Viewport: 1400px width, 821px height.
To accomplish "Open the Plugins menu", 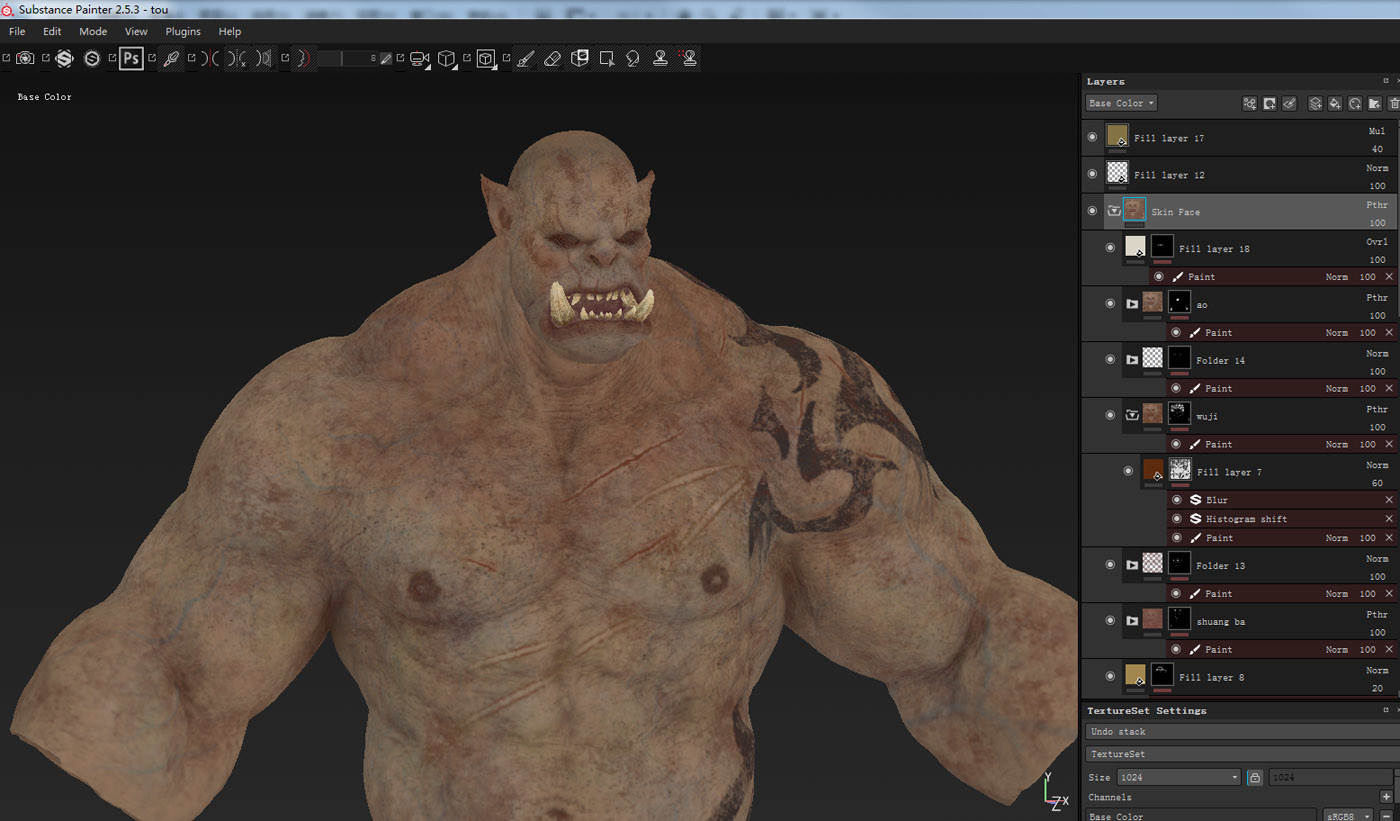I will tap(183, 32).
